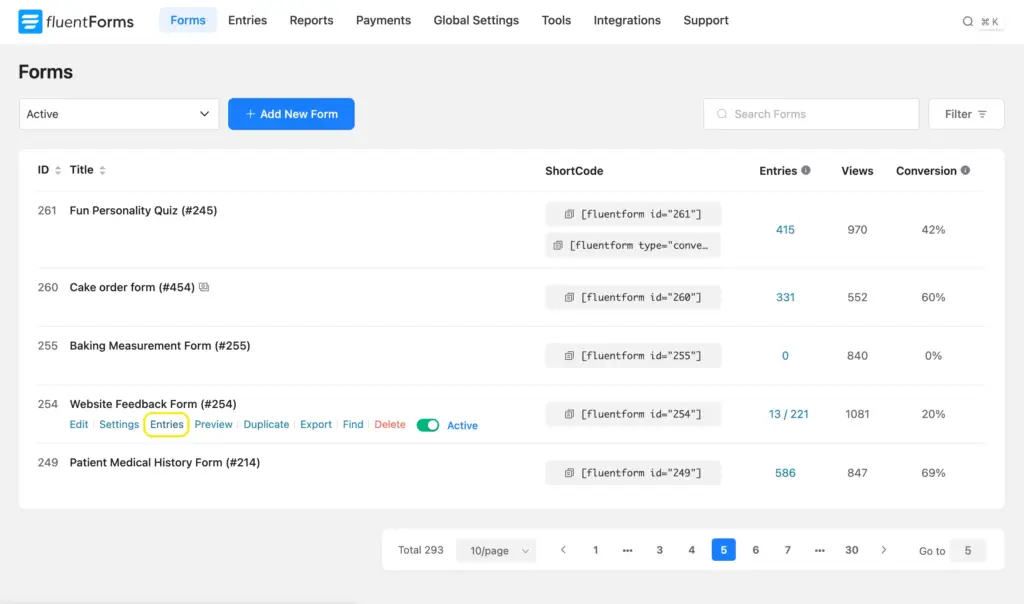1024x604 pixels.
Task: Click Settings under Website Feedback Form
Action: point(119,424)
